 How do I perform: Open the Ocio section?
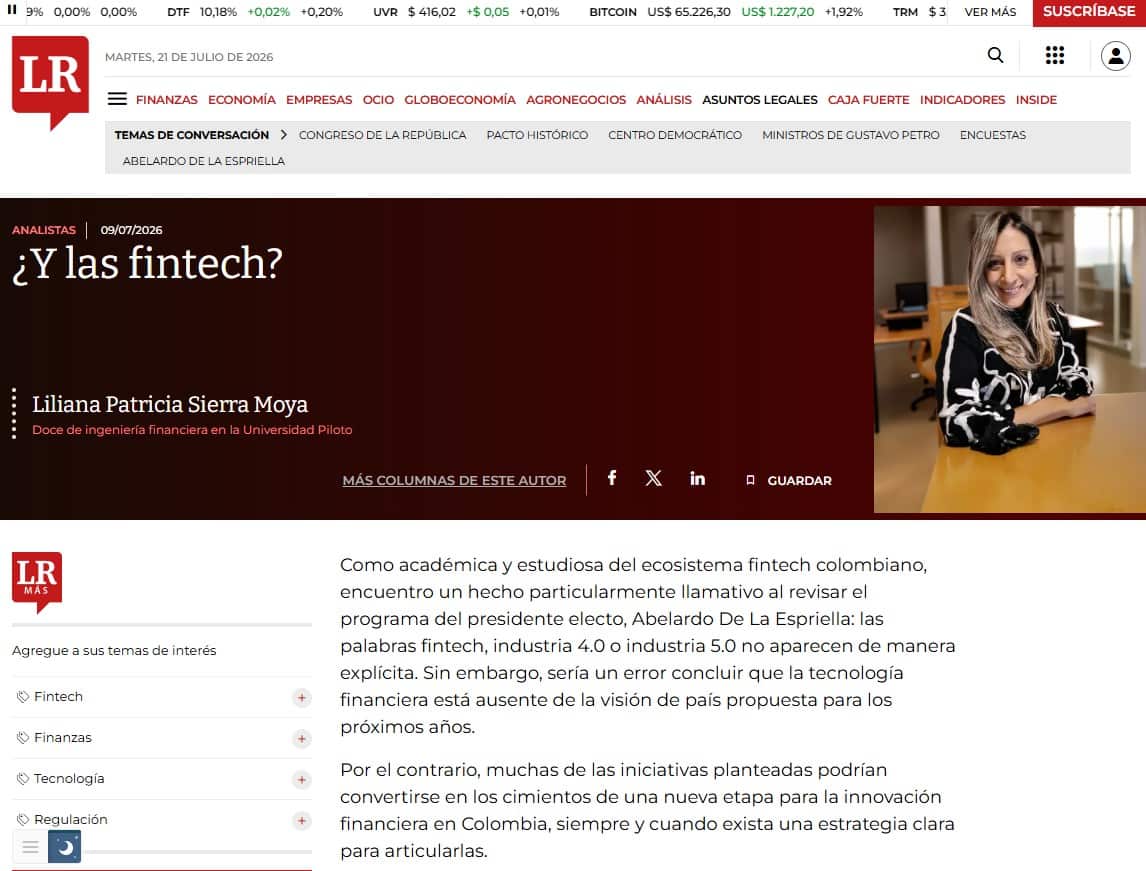378,99
